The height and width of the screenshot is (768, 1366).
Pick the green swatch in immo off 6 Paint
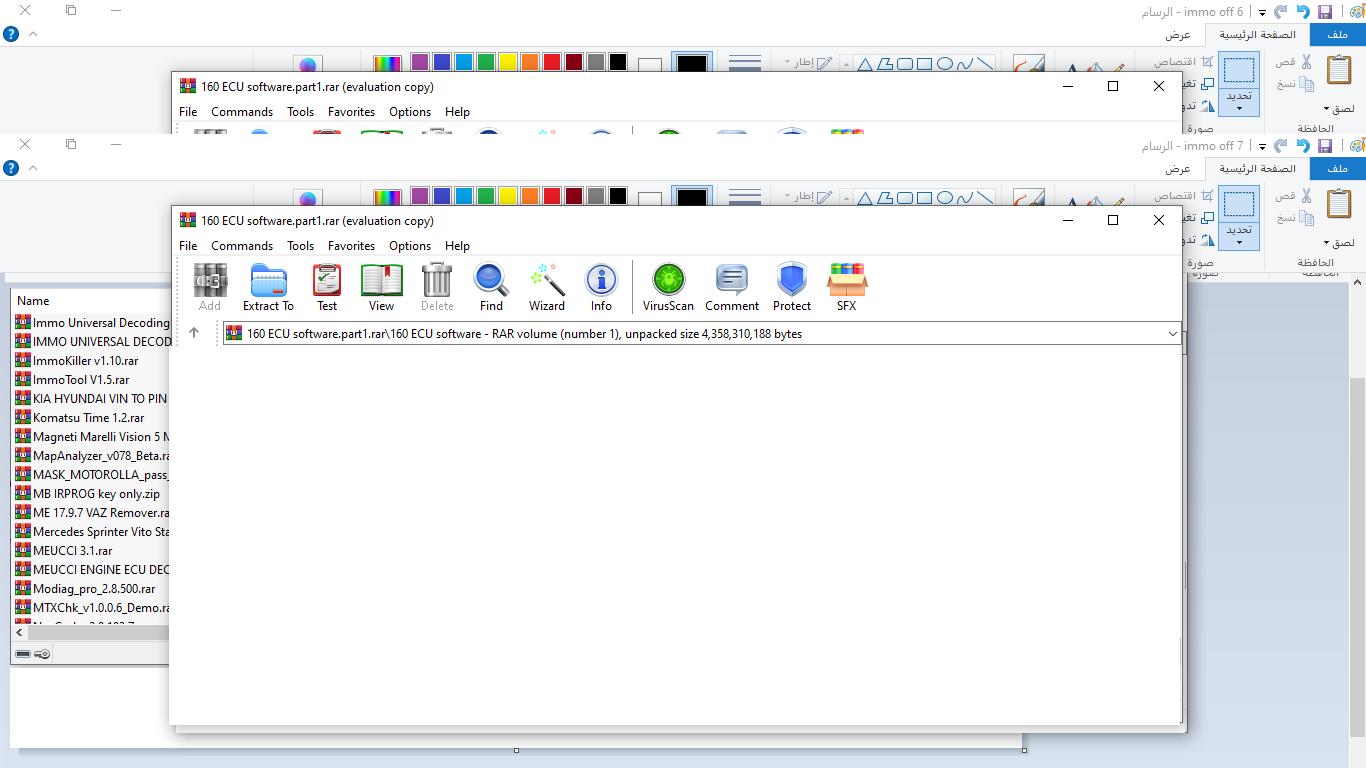coord(485,62)
